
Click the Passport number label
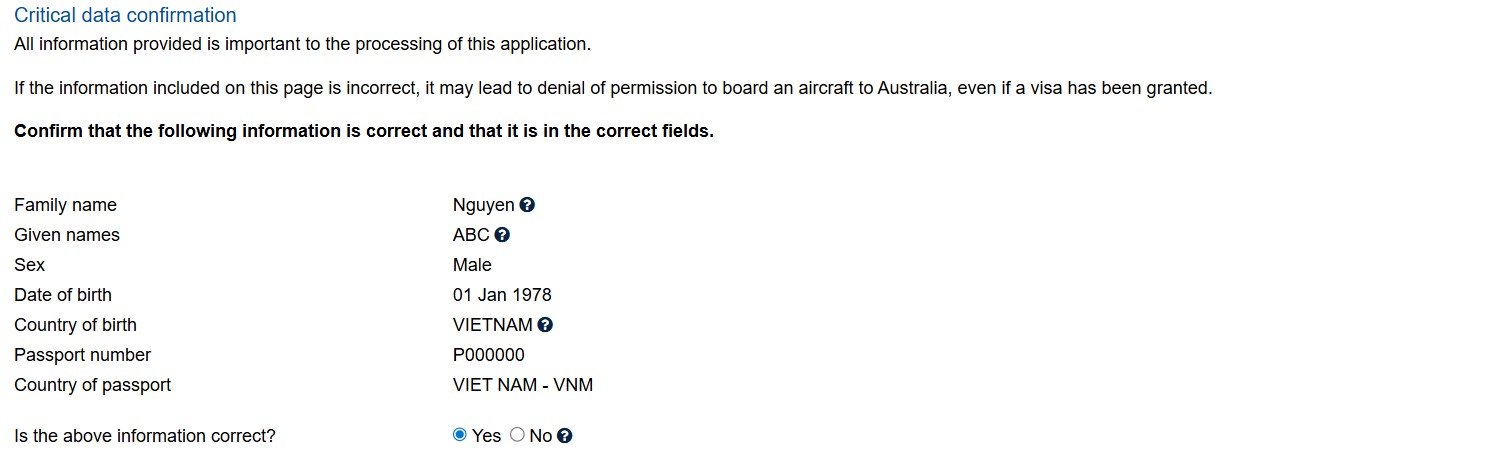point(82,355)
